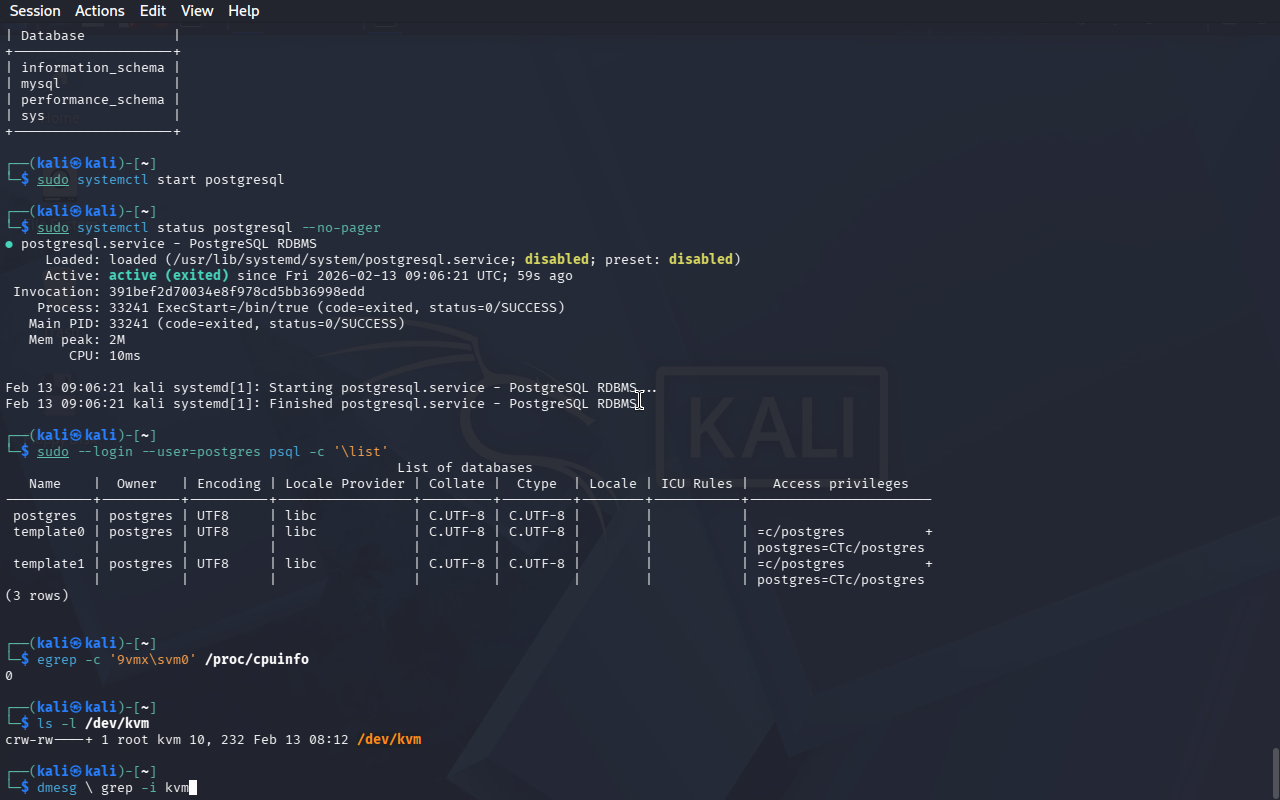Image resolution: width=1280 pixels, height=800 pixels.
Task: Open the Actions menu
Action: [100, 11]
